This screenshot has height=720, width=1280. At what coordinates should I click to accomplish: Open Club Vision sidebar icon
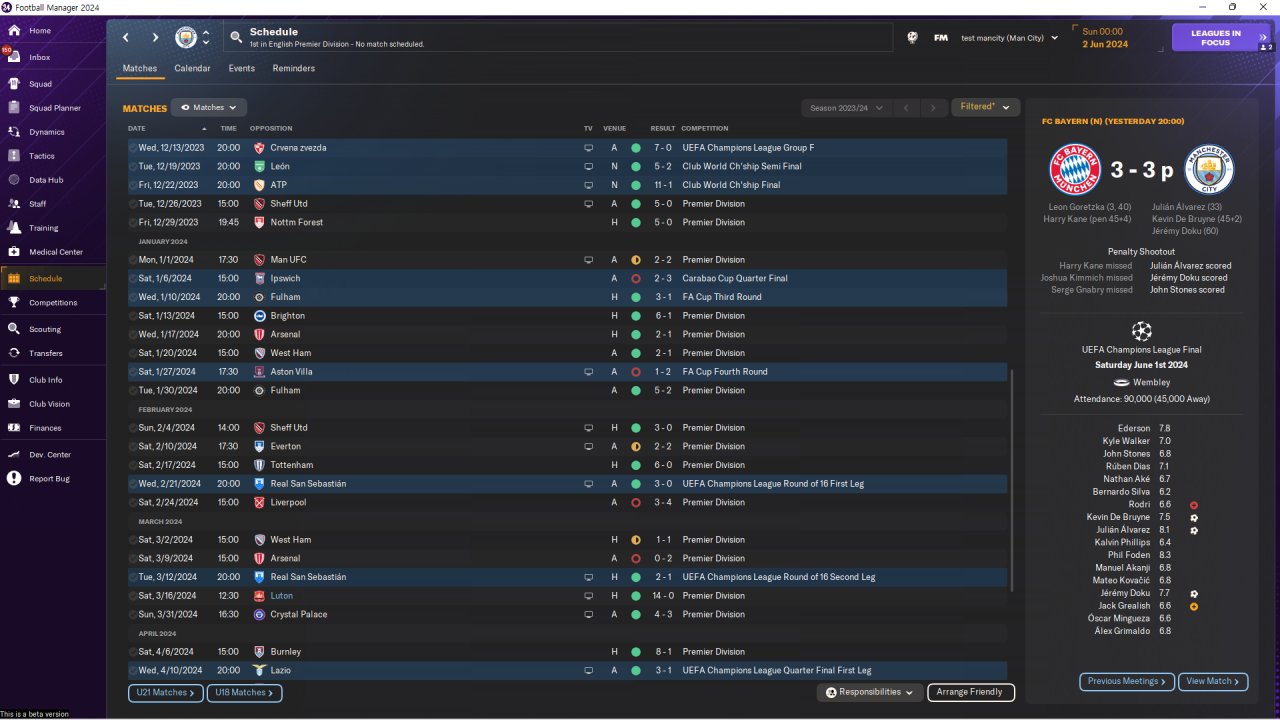pos(14,404)
